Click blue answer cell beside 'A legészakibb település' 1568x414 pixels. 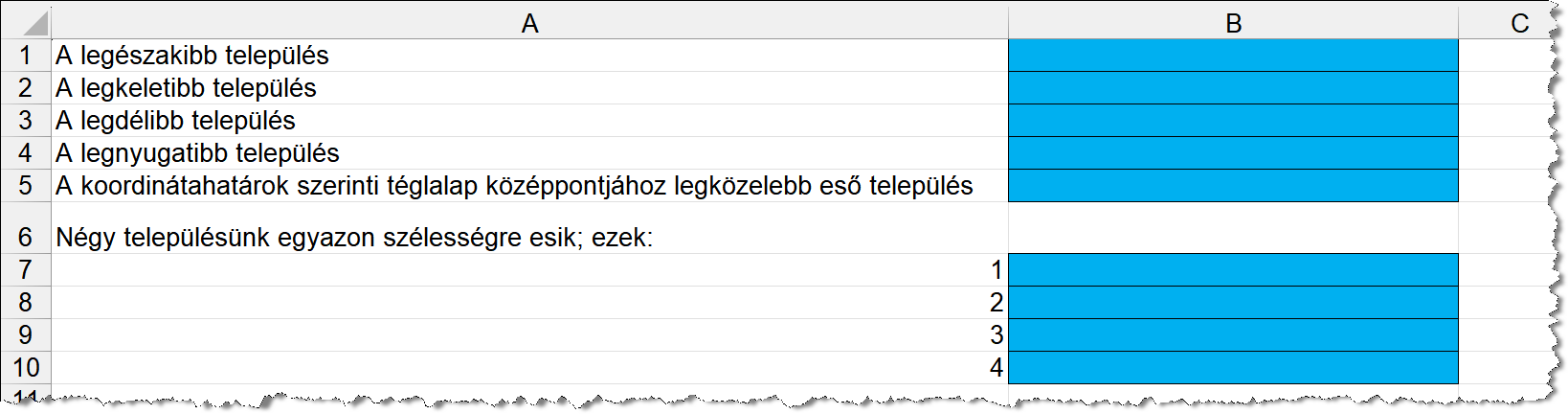[x=1233, y=56]
